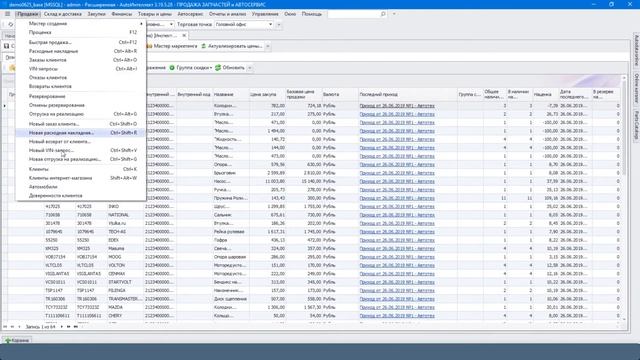Click the green Обновить refresh icon
Viewport: 640px width, 360px height.
click(218, 68)
